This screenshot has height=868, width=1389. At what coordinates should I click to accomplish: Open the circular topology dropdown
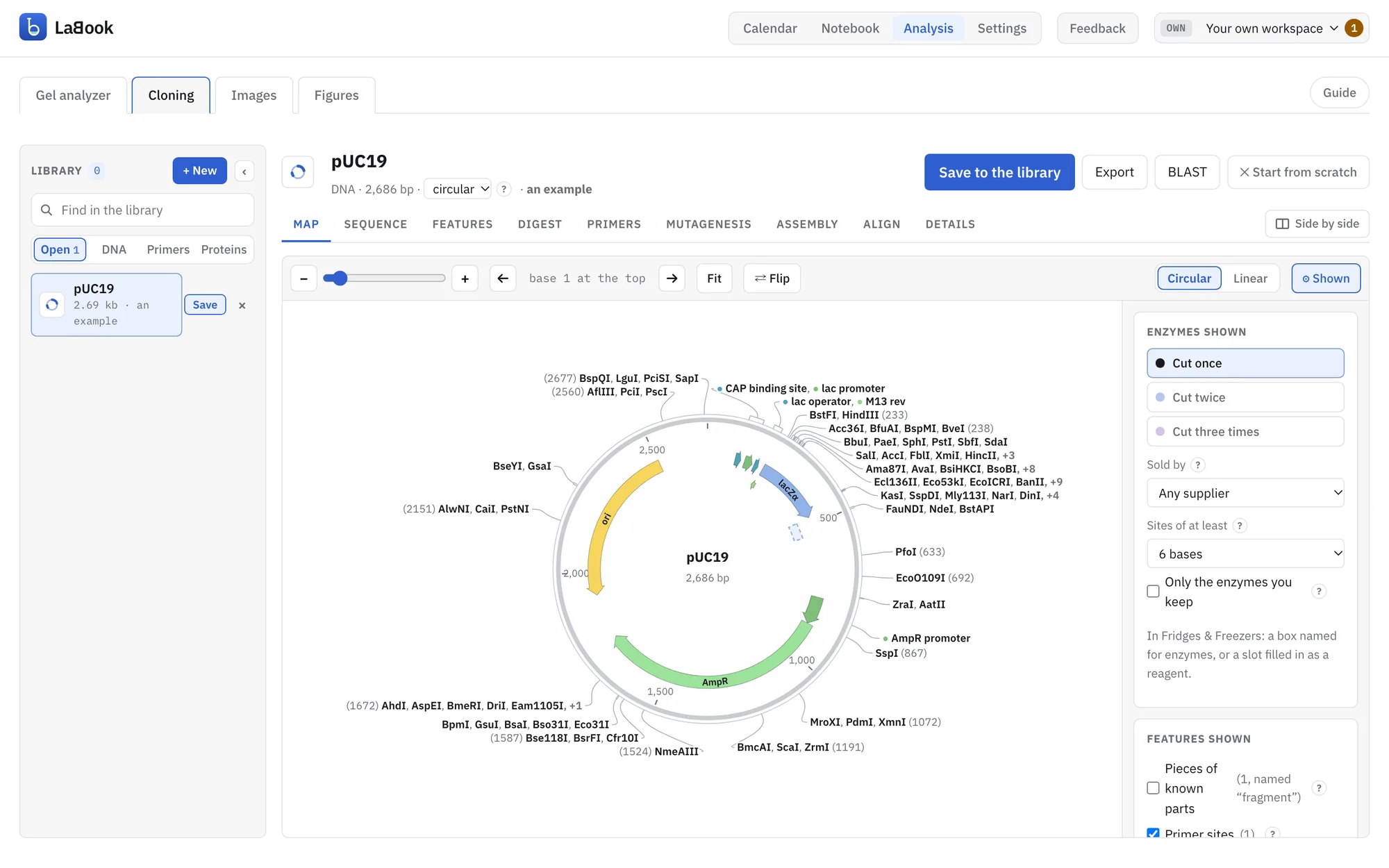pyautogui.click(x=458, y=189)
